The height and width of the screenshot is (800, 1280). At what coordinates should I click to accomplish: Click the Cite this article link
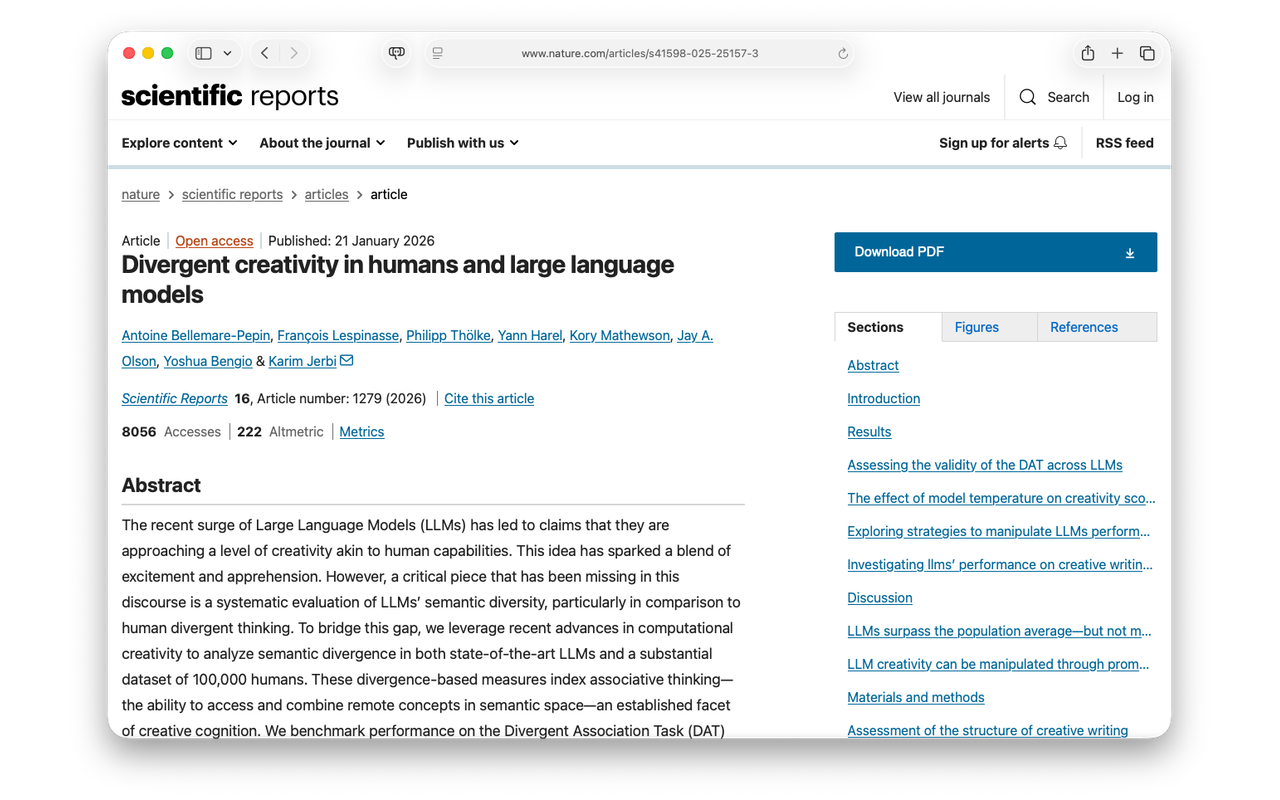pos(489,398)
